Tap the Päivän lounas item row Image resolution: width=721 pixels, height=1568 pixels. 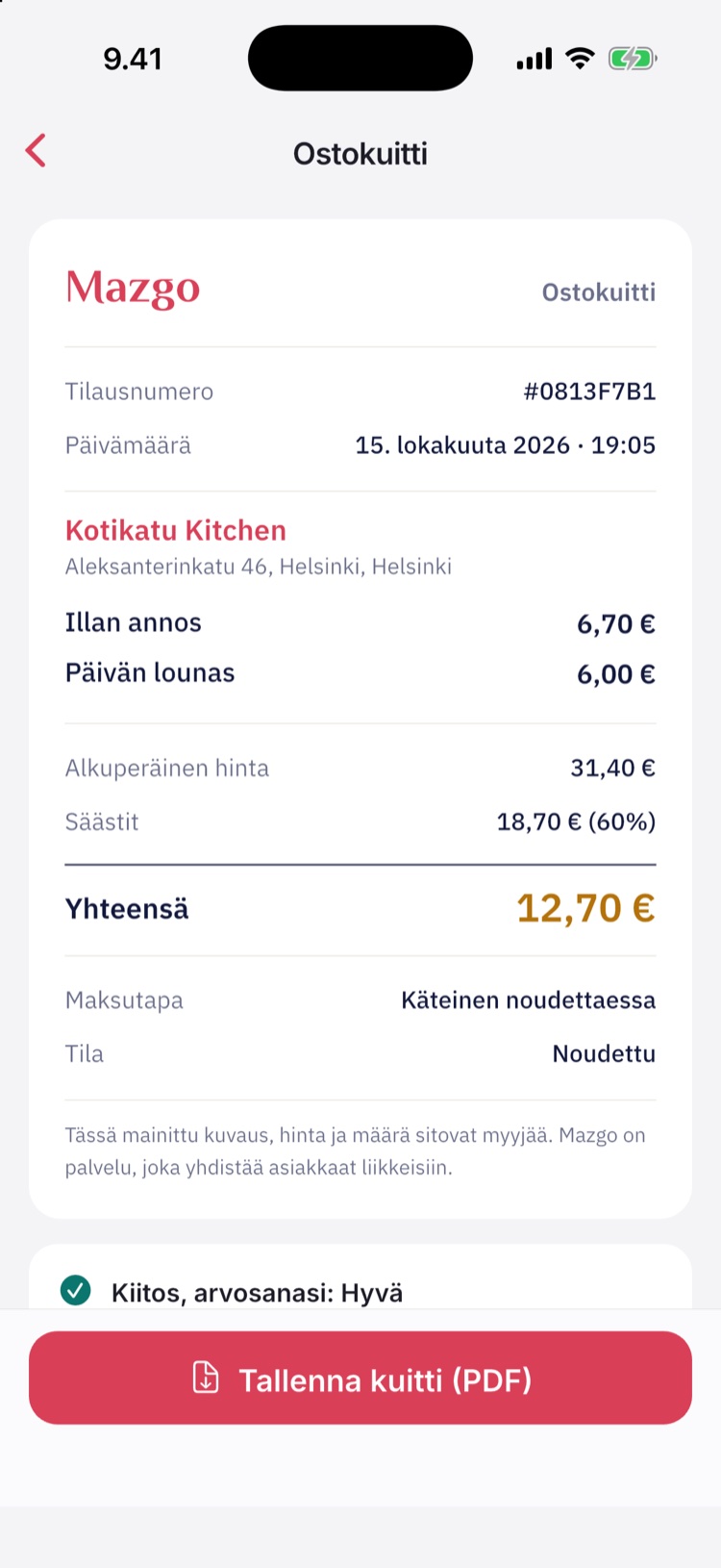(360, 673)
